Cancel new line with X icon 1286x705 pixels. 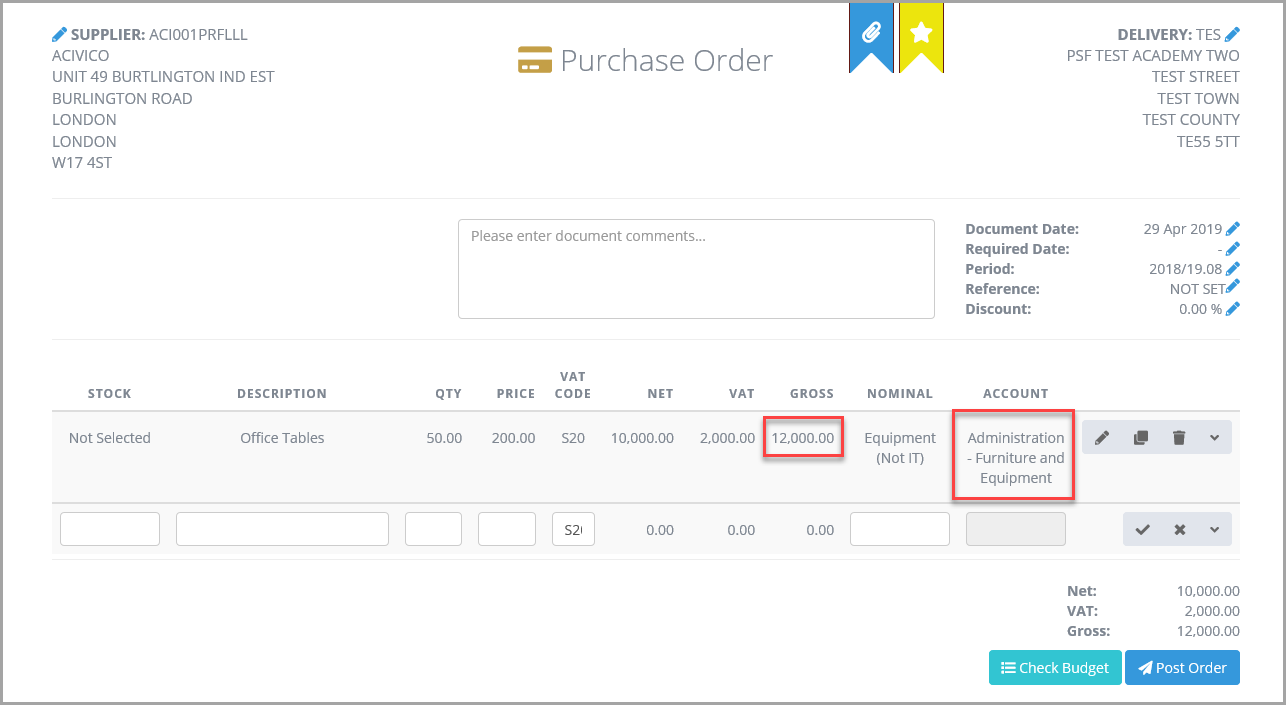(1180, 530)
